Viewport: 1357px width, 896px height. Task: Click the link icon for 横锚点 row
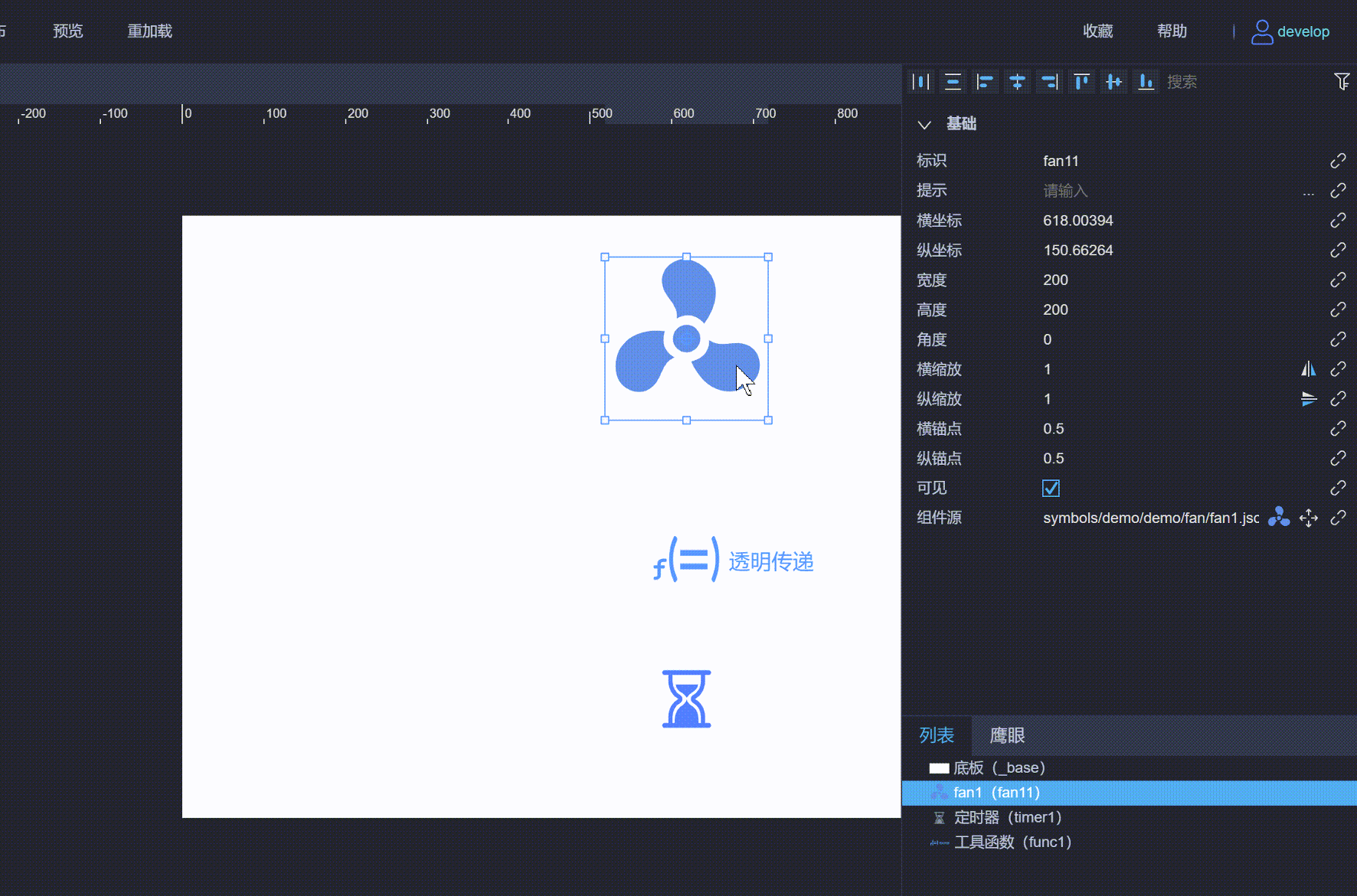pyautogui.click(x=1338, y=429)
